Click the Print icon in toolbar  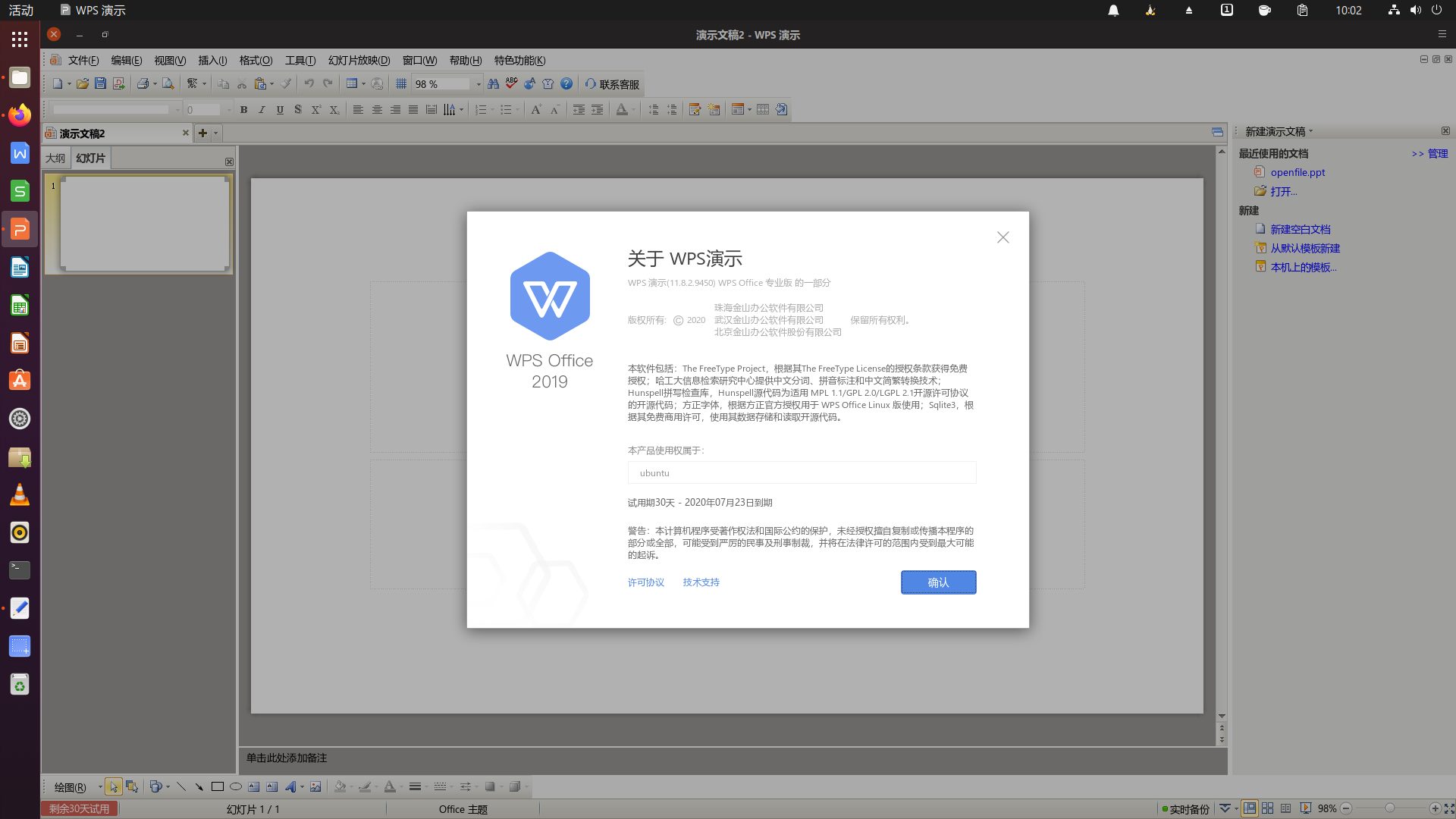142,84
